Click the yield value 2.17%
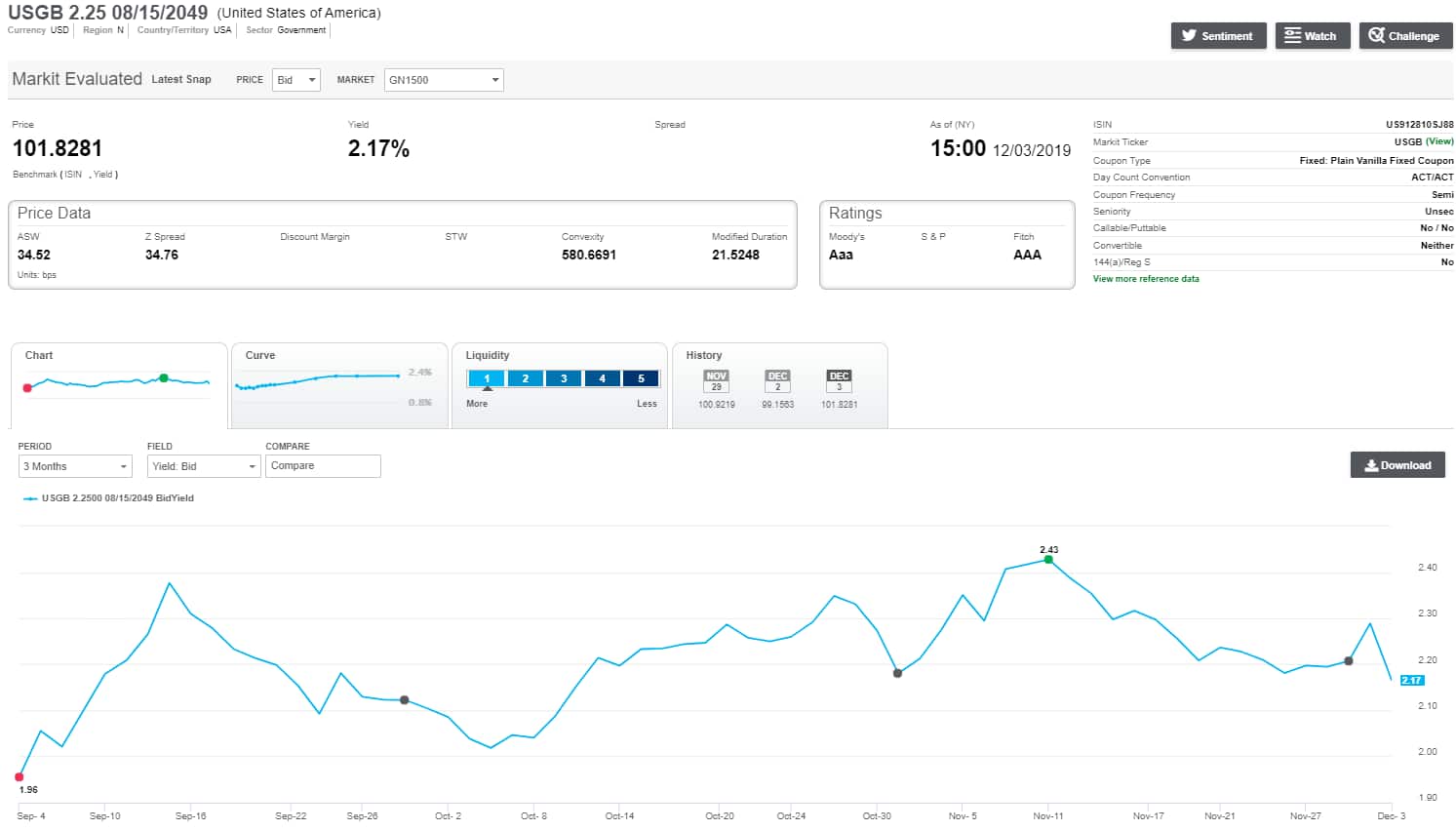The width and height of the screenshot is (1456, 831). (378, 148)
